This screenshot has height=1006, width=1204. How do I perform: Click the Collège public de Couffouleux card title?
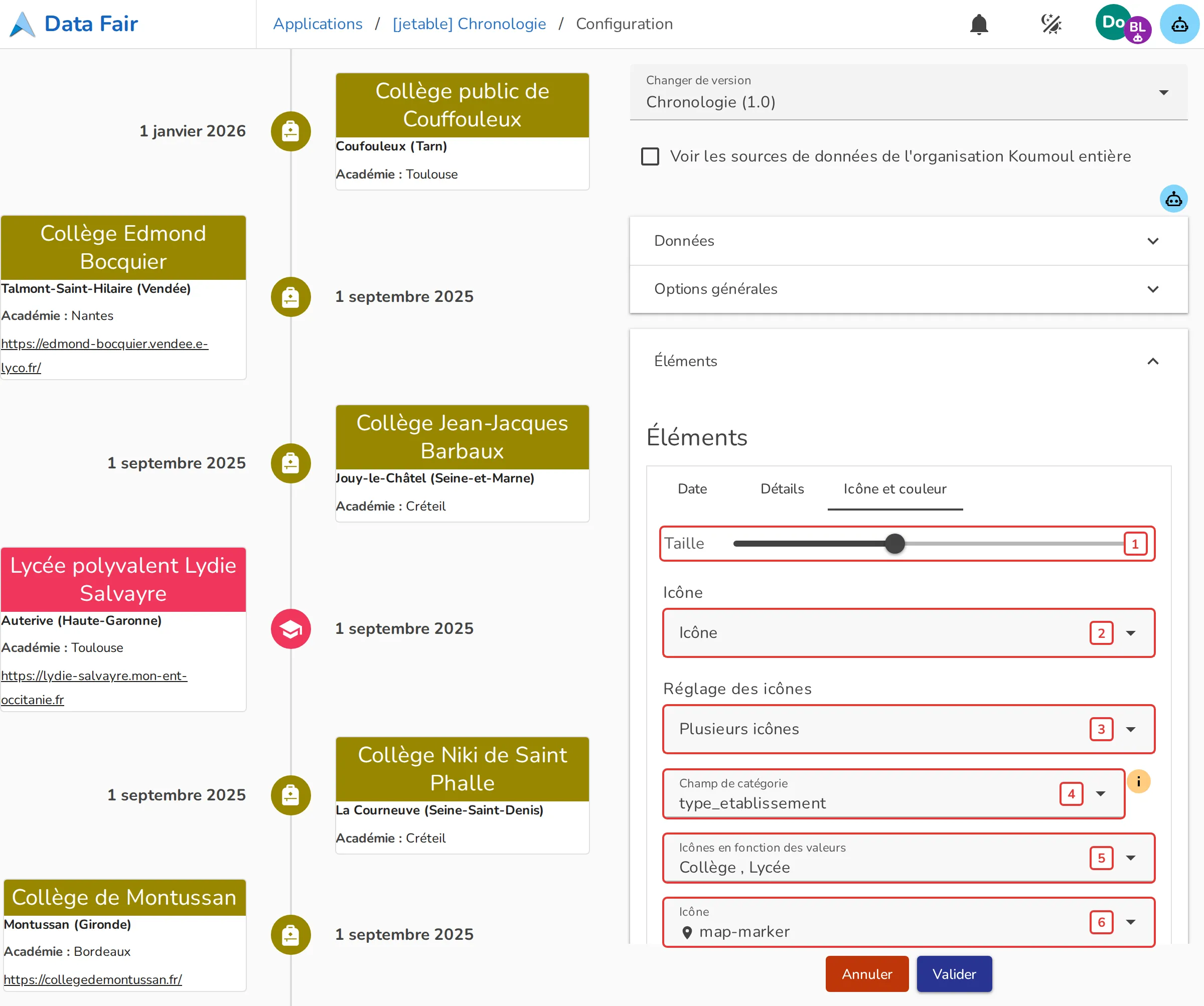coord(462,105)
